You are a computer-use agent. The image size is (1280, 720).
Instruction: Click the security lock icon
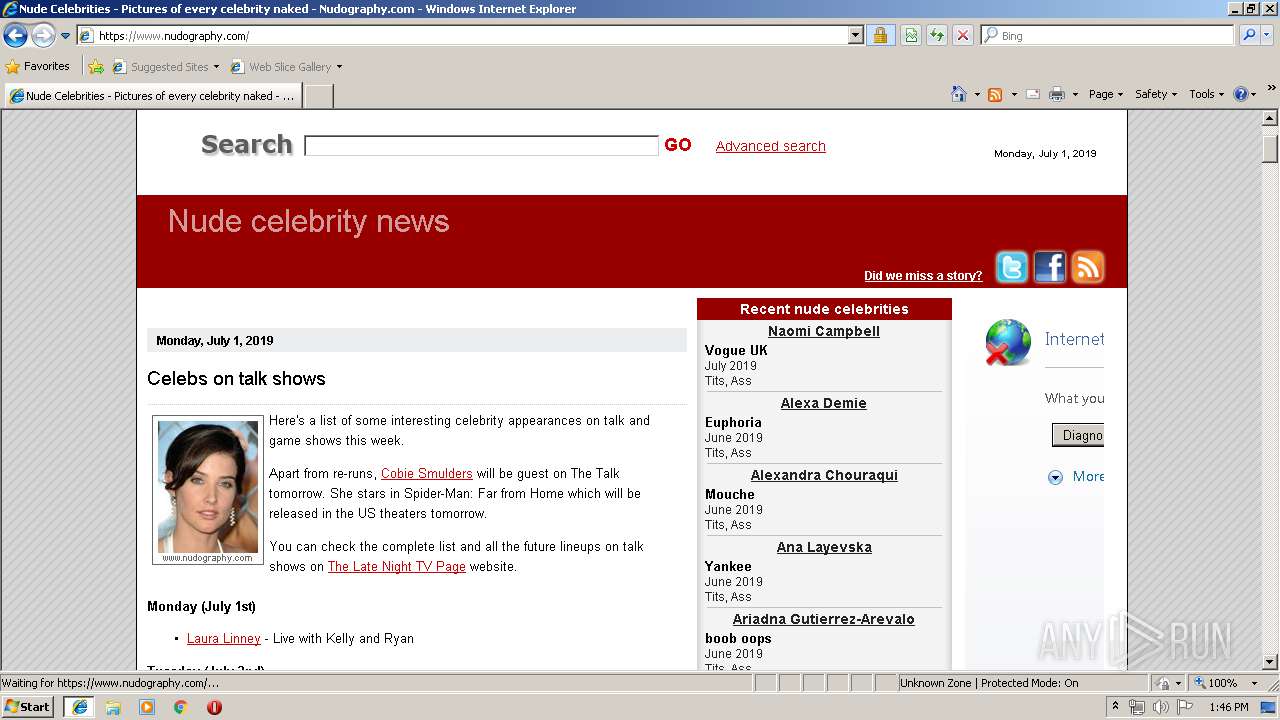880,36
